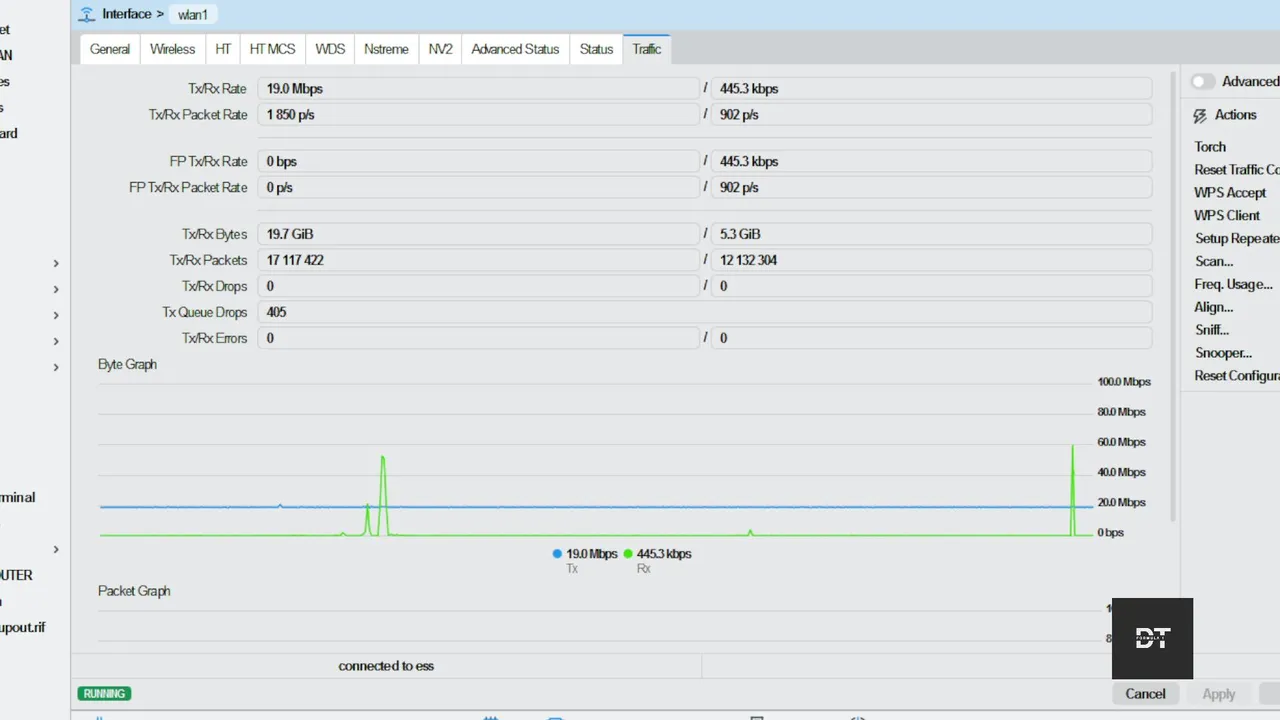Select the Traffic tab

pyautogui.click(x=647, y=49)
